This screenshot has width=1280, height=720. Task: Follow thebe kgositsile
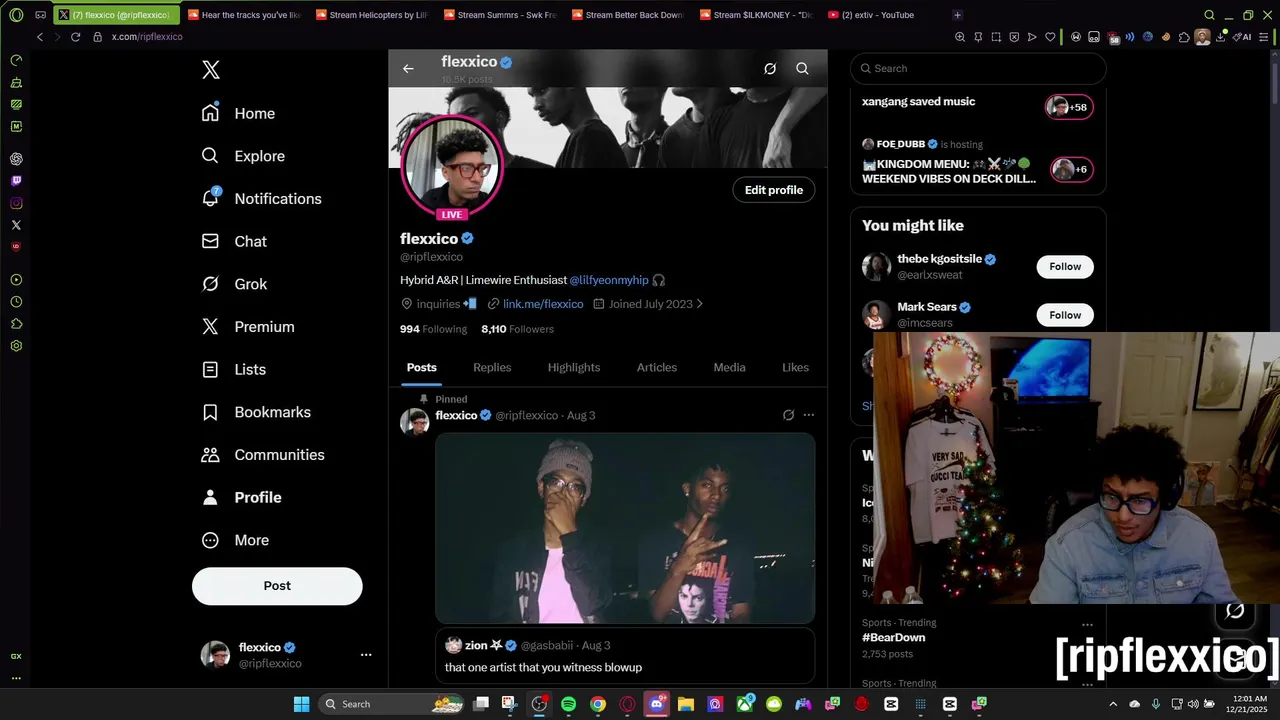[x=1065, y=267]
